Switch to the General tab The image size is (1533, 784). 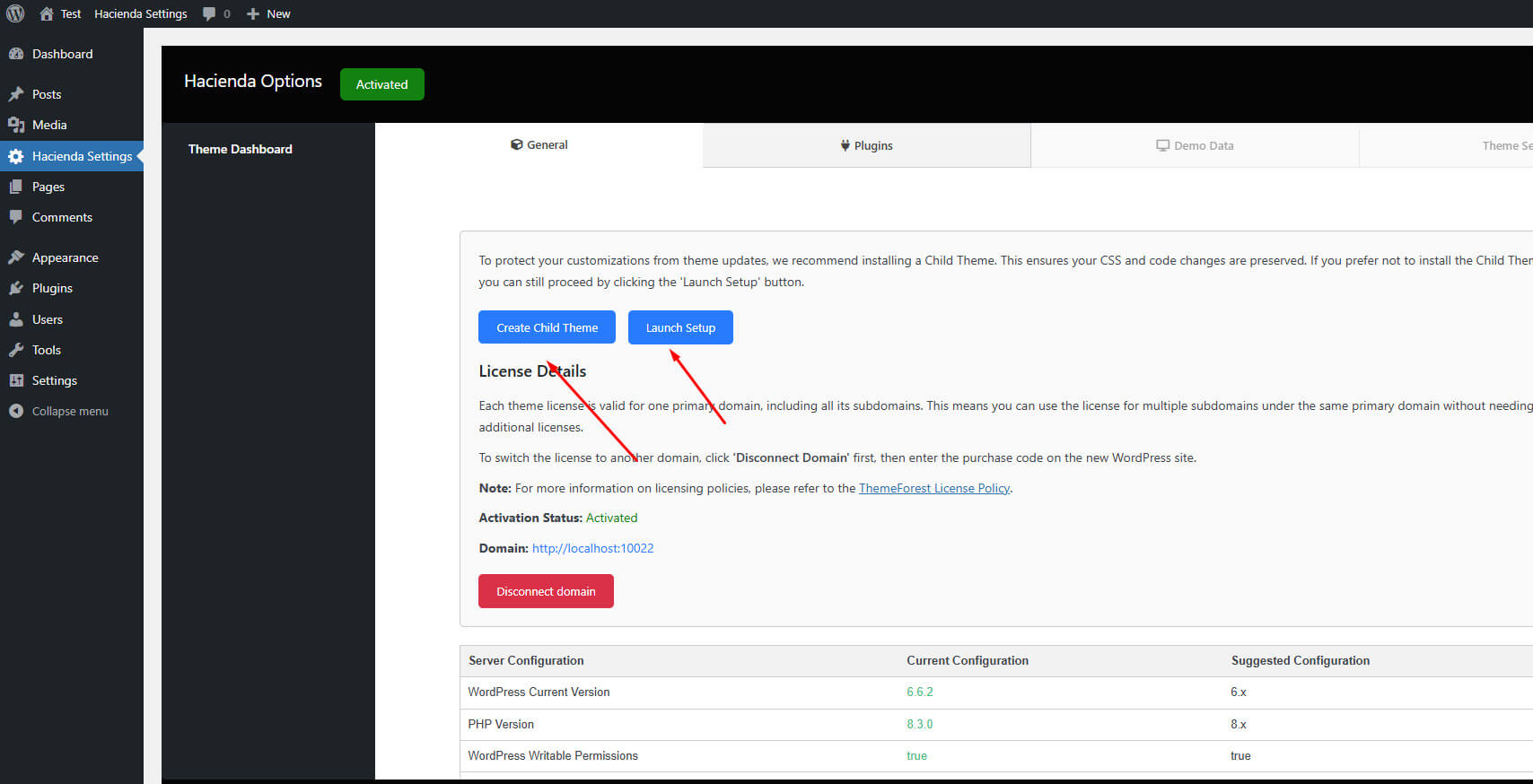coord(539,145)
